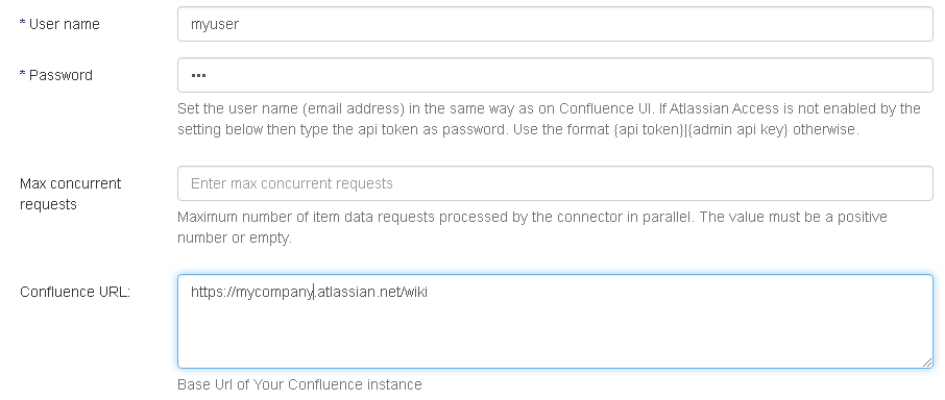This screenshot has height=400, width=945.
Task: Click the red asterisk beside Password
Action: pos(20,75)
